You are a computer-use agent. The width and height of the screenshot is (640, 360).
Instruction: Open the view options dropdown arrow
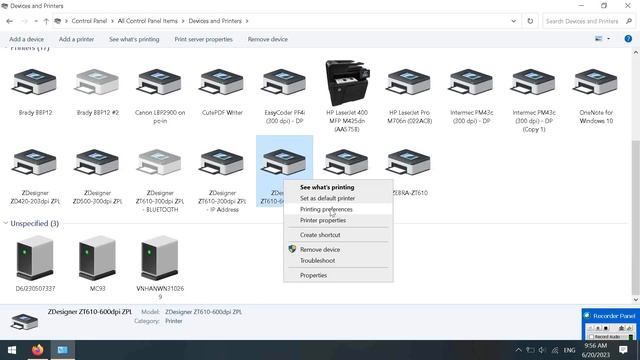click(x=609, y=39)
